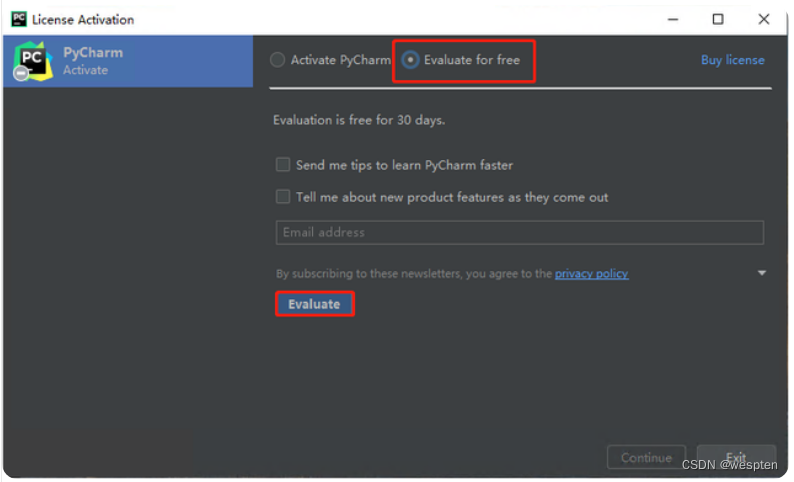The width and height of the screenshot is (794, 482).
Task: Enable Send me tips to learn PyCharm faster
Action: 283,165
